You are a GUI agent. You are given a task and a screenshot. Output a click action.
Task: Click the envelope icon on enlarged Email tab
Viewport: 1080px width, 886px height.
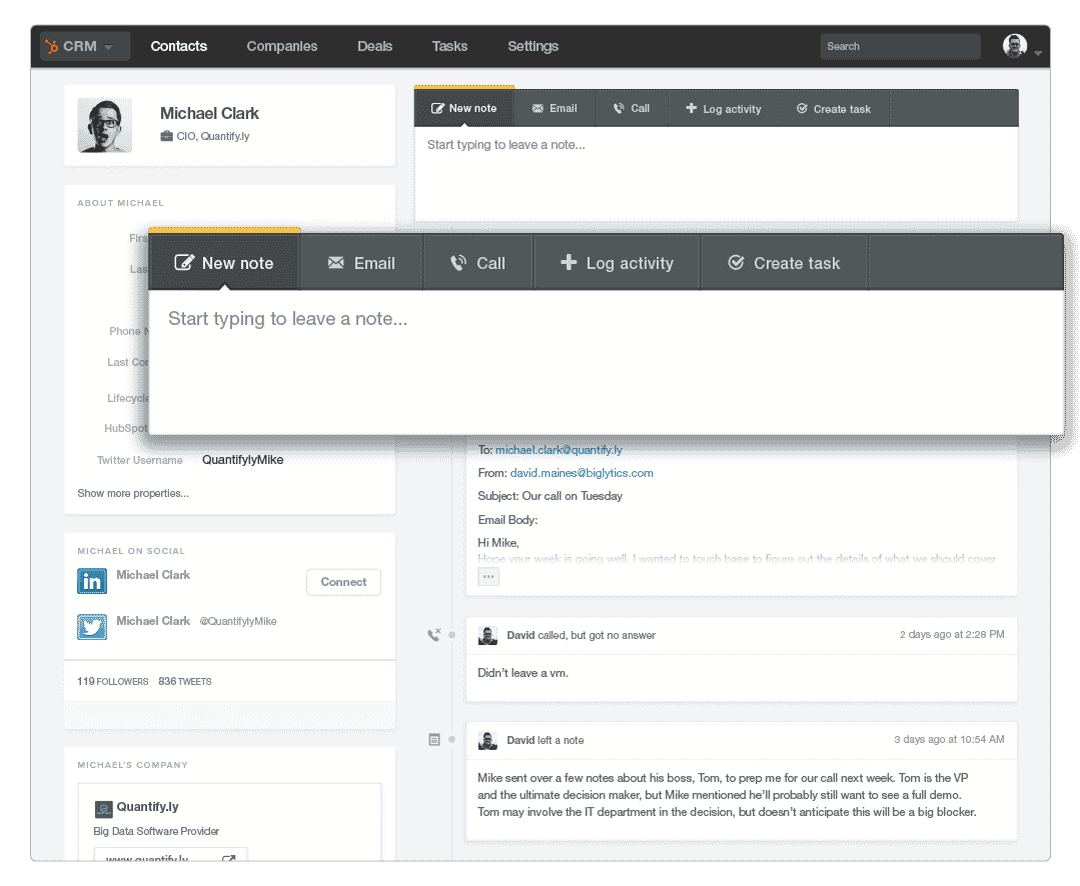click(x=335, y=262)
